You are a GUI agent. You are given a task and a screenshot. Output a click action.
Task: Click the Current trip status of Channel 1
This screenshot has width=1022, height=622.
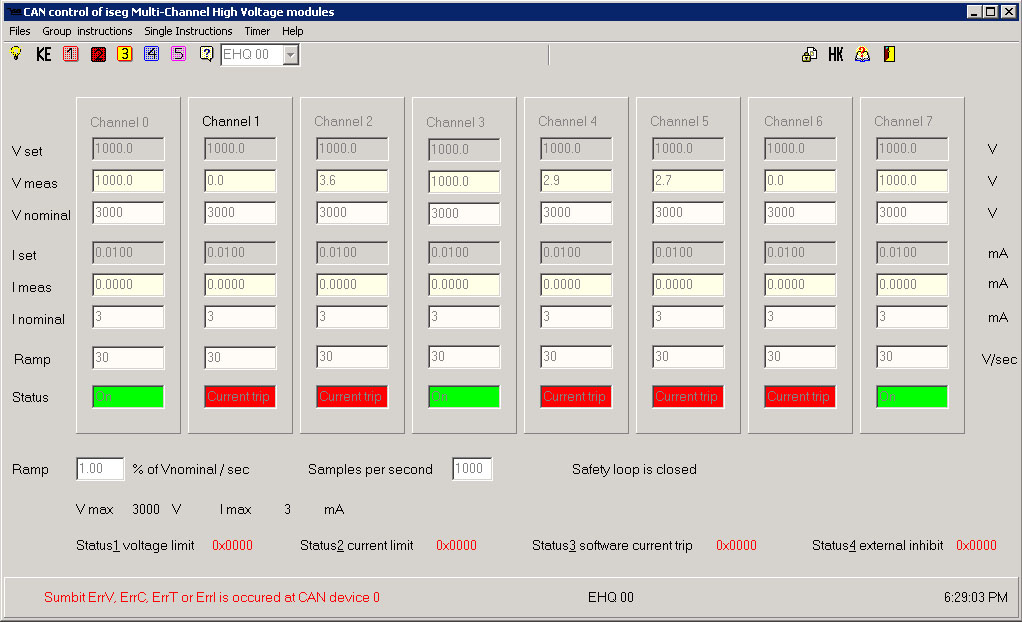(241, 396)
